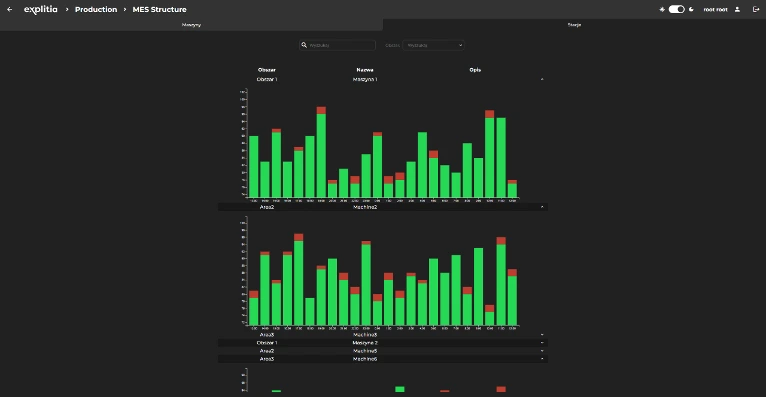766x397 pixels.
Task: Click the last bar in Machine2 chart
Action: (x=512, y=297)
